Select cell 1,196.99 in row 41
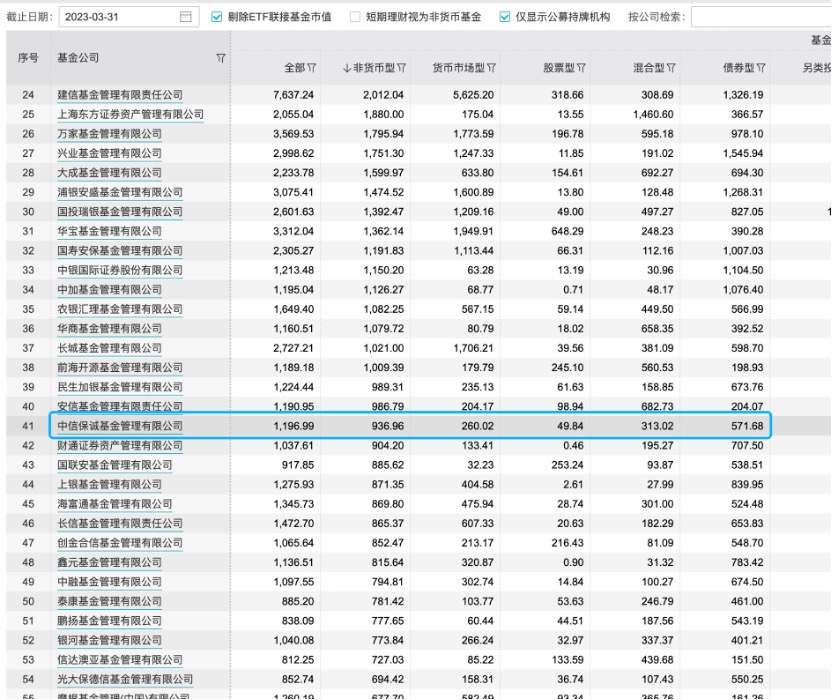The width and height of the screenshot is (832, 700). click(x=293, y=426)
